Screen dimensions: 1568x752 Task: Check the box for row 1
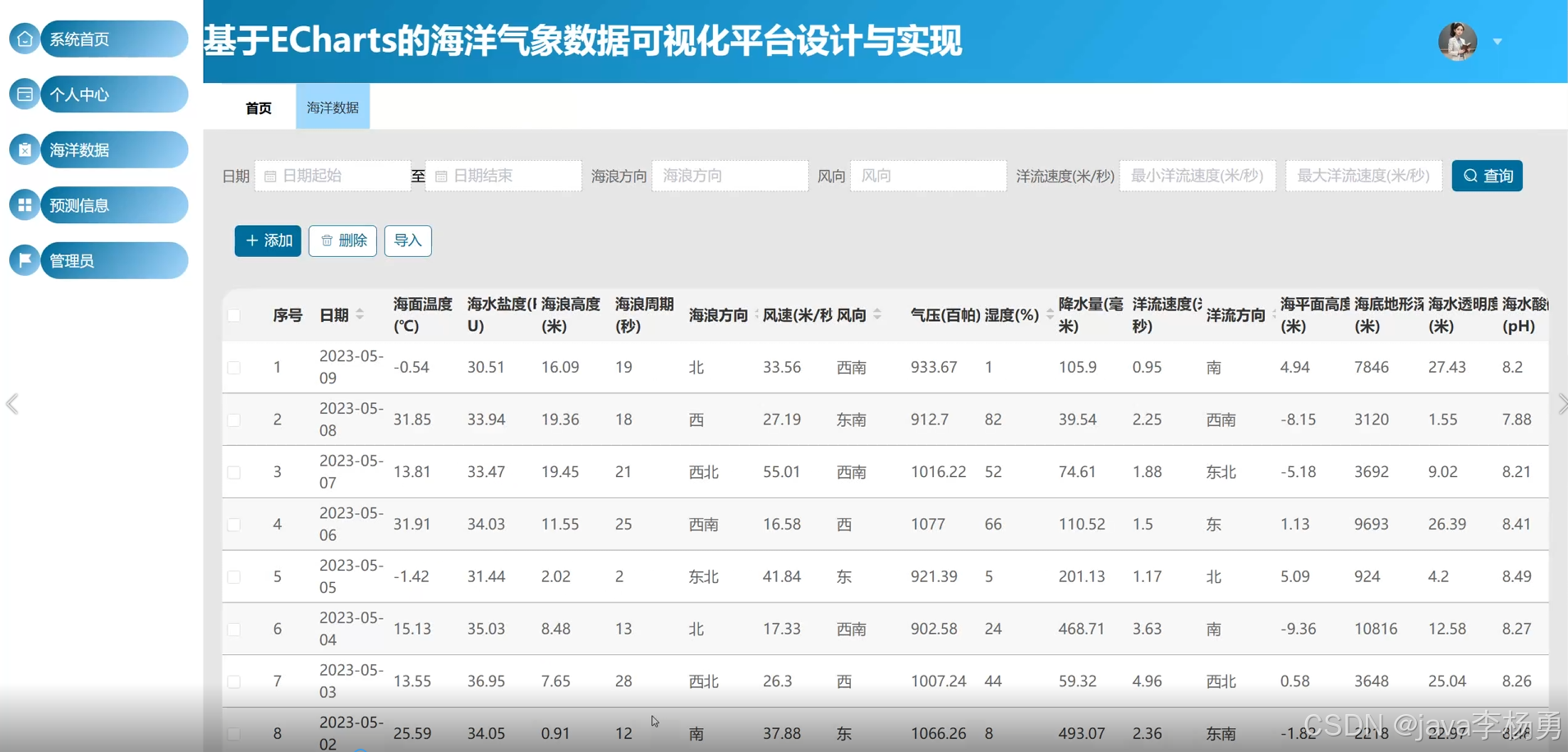click(234, 368)
